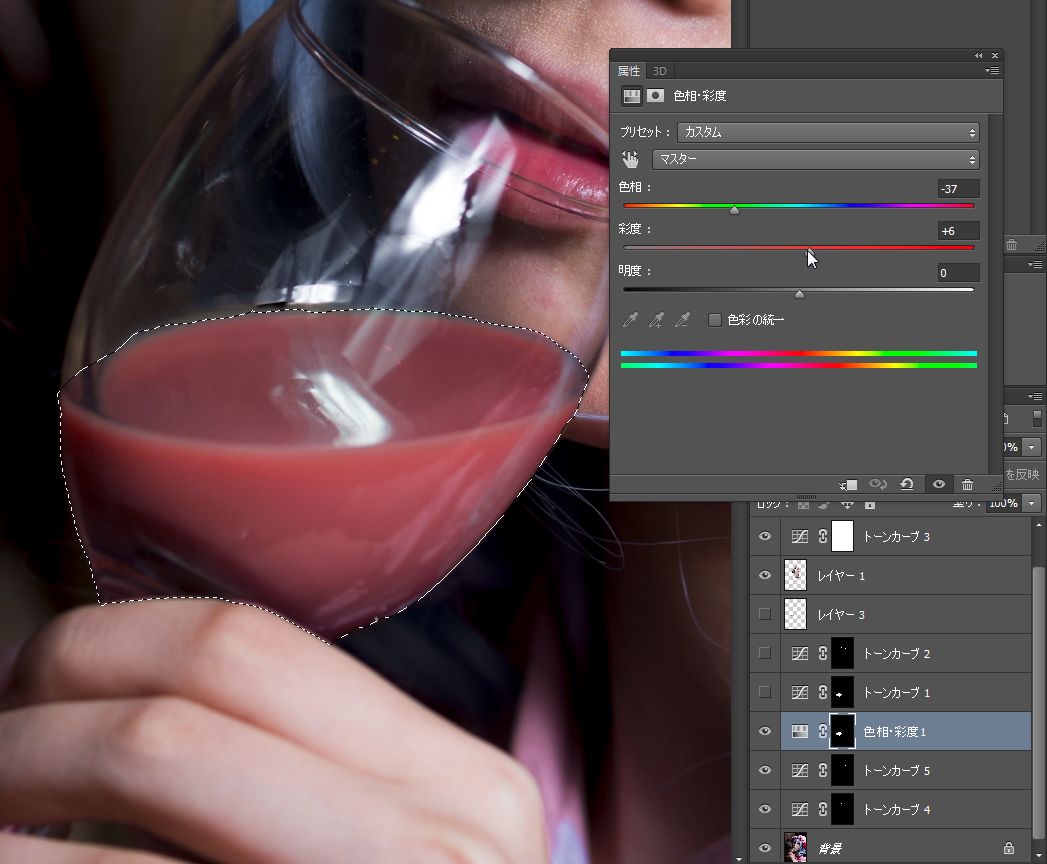Open マスター color range dropdown

pyautogui.click(x=816, y=159)
